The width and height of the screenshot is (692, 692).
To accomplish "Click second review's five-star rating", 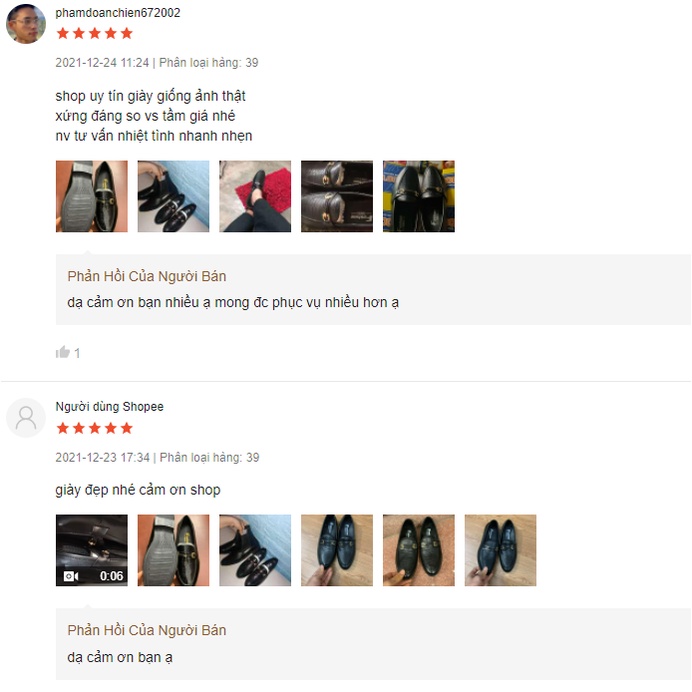I will coord(94,428).
